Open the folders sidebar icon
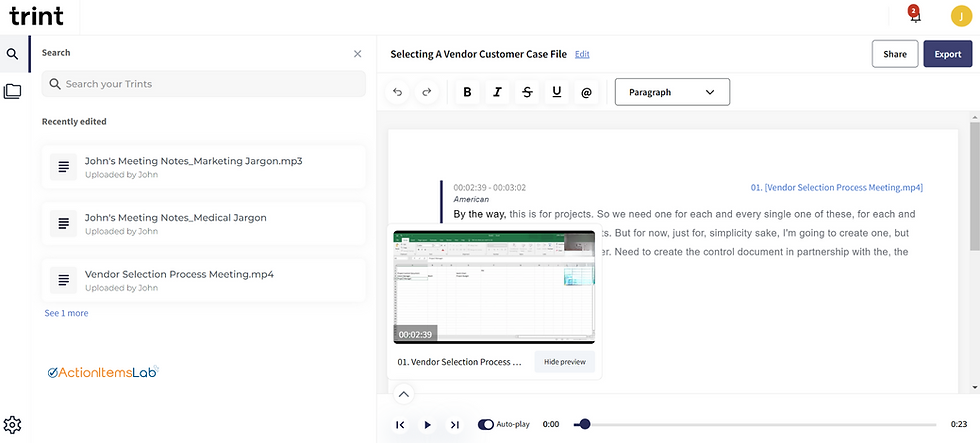Image resolution: width=980 pixels, height=443 pixels. tap(12, 91)
